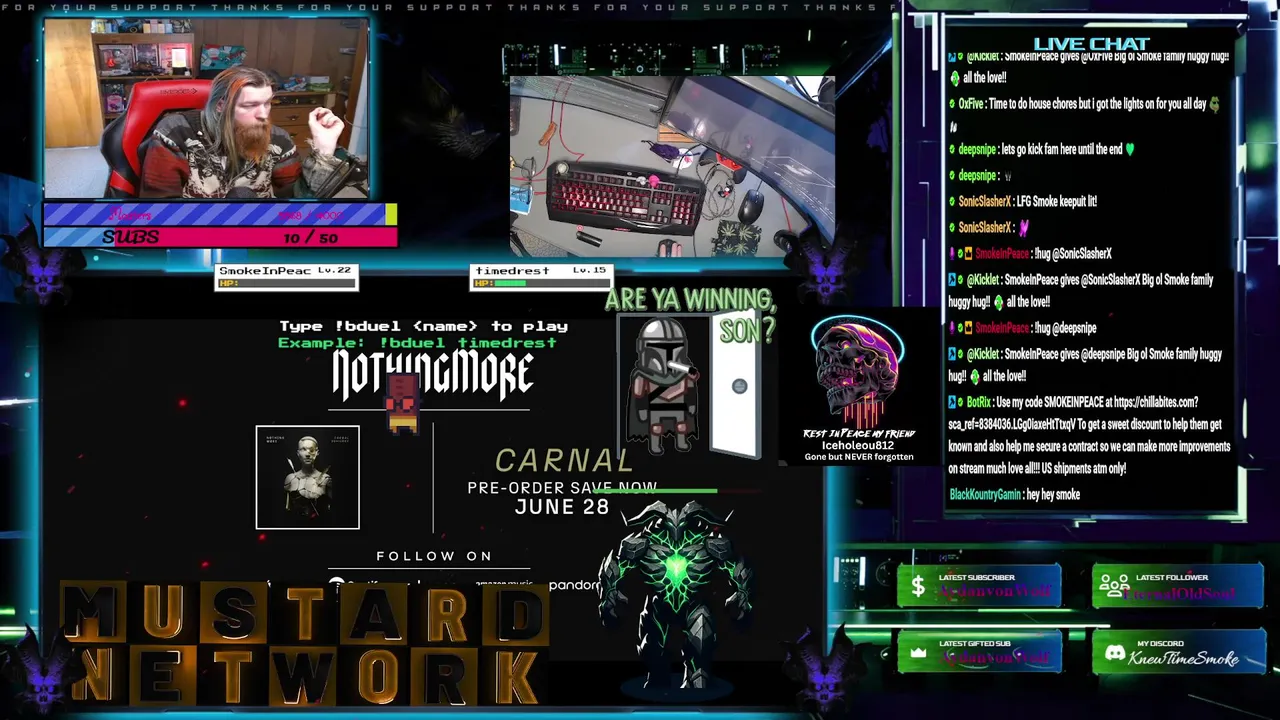This screenshot has height=720, width=1280.
Task: Click the crown icon for Latest Gifted Sub
Action: pyautogui.click(x=917, y=652)
